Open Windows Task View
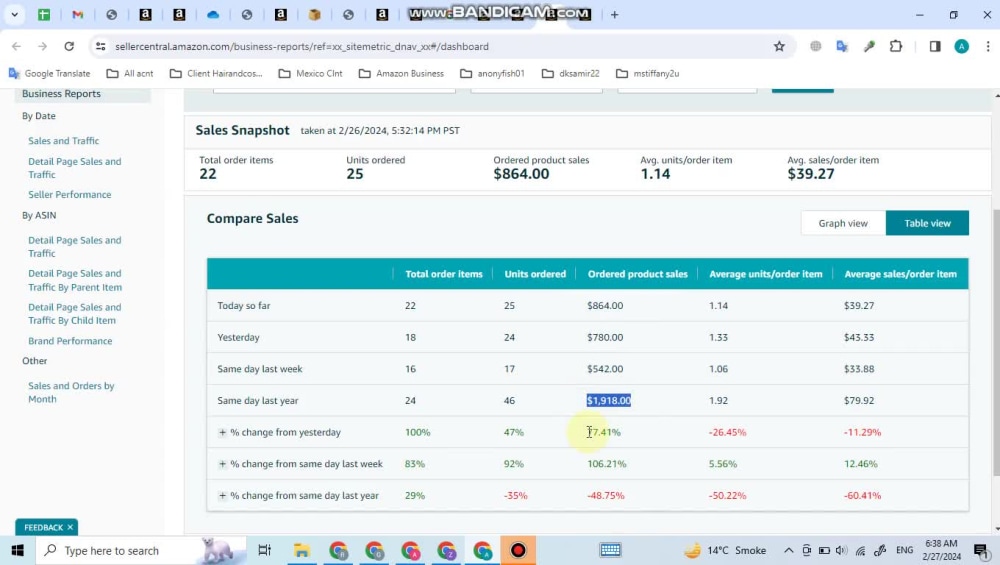Viewport: 1000px width, 565px height. (264, 550)
